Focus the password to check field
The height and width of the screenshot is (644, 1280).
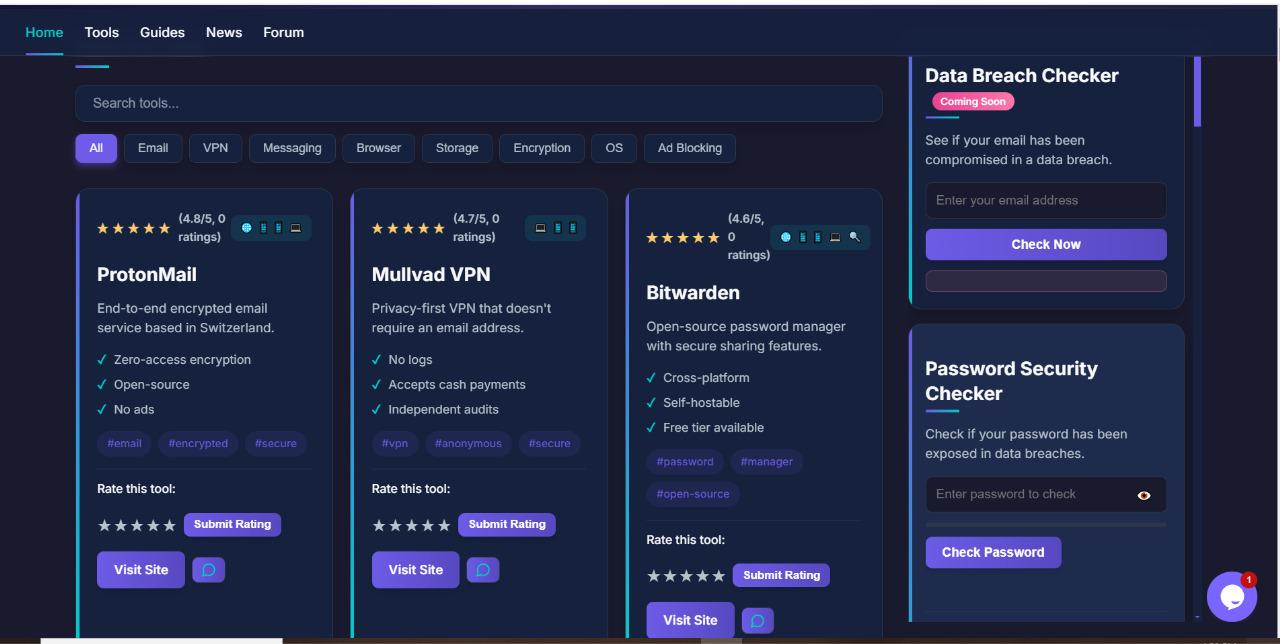point(1046,494)
